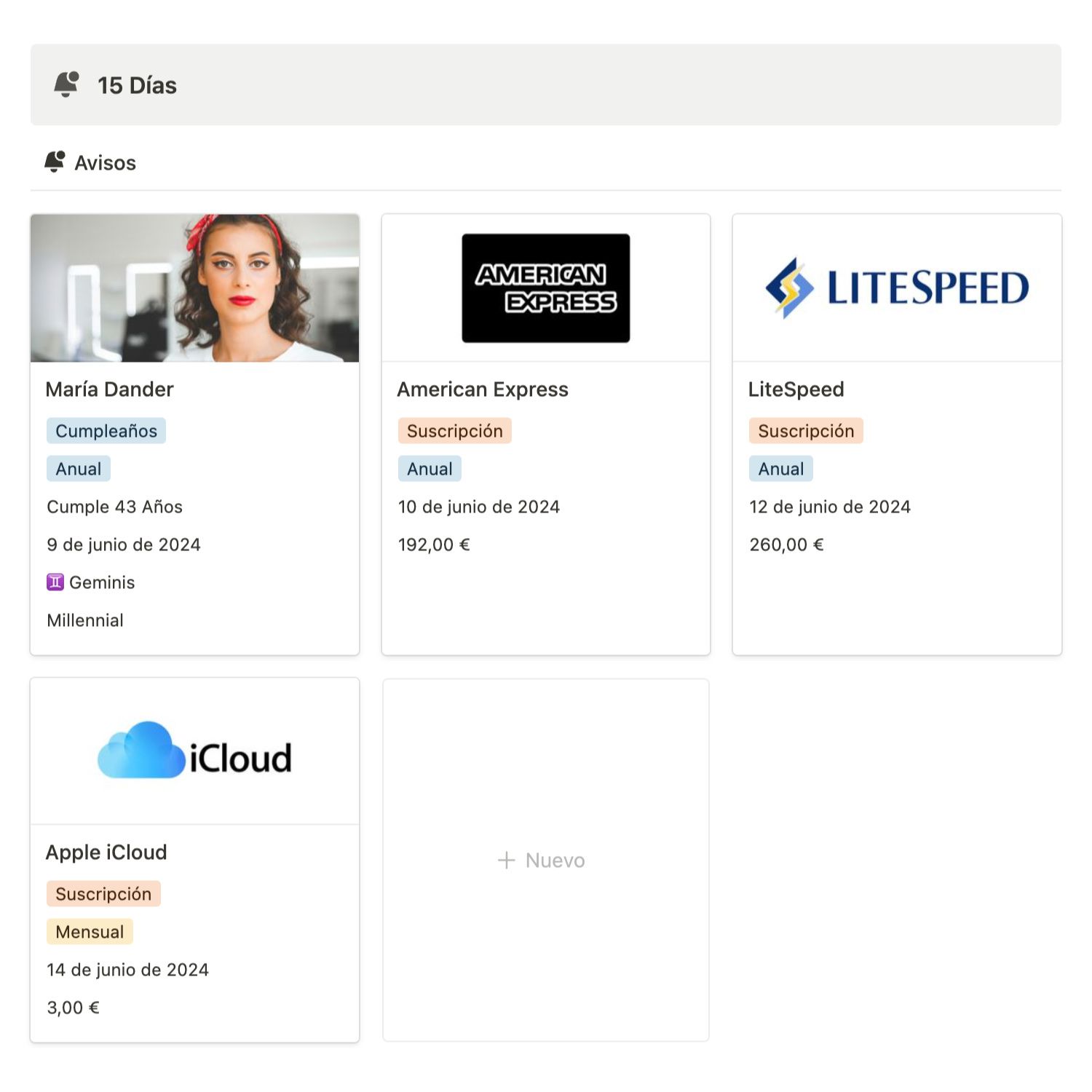Click the Anual tag on American Express
The image size is (1092, 1092).
coord(430,469)
